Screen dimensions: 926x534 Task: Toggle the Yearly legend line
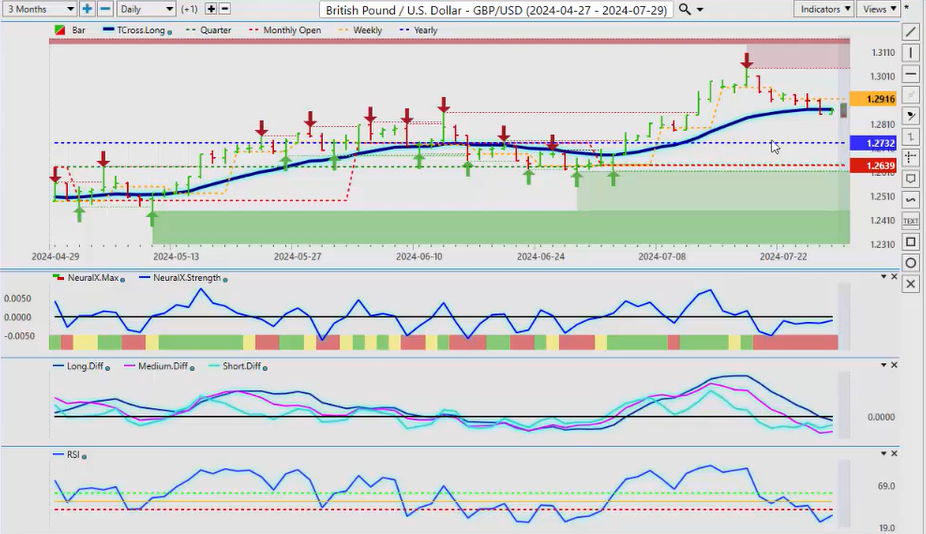pos(418,30)
